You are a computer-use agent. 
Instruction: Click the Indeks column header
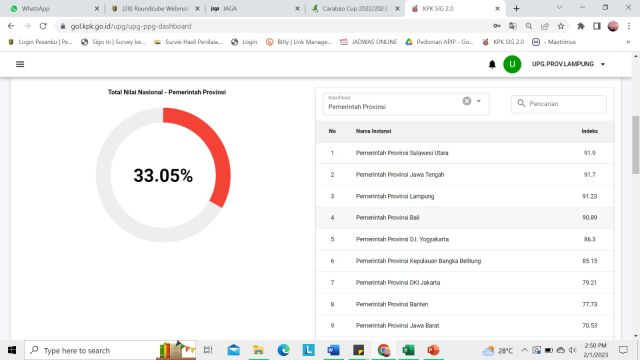[589, 131]
